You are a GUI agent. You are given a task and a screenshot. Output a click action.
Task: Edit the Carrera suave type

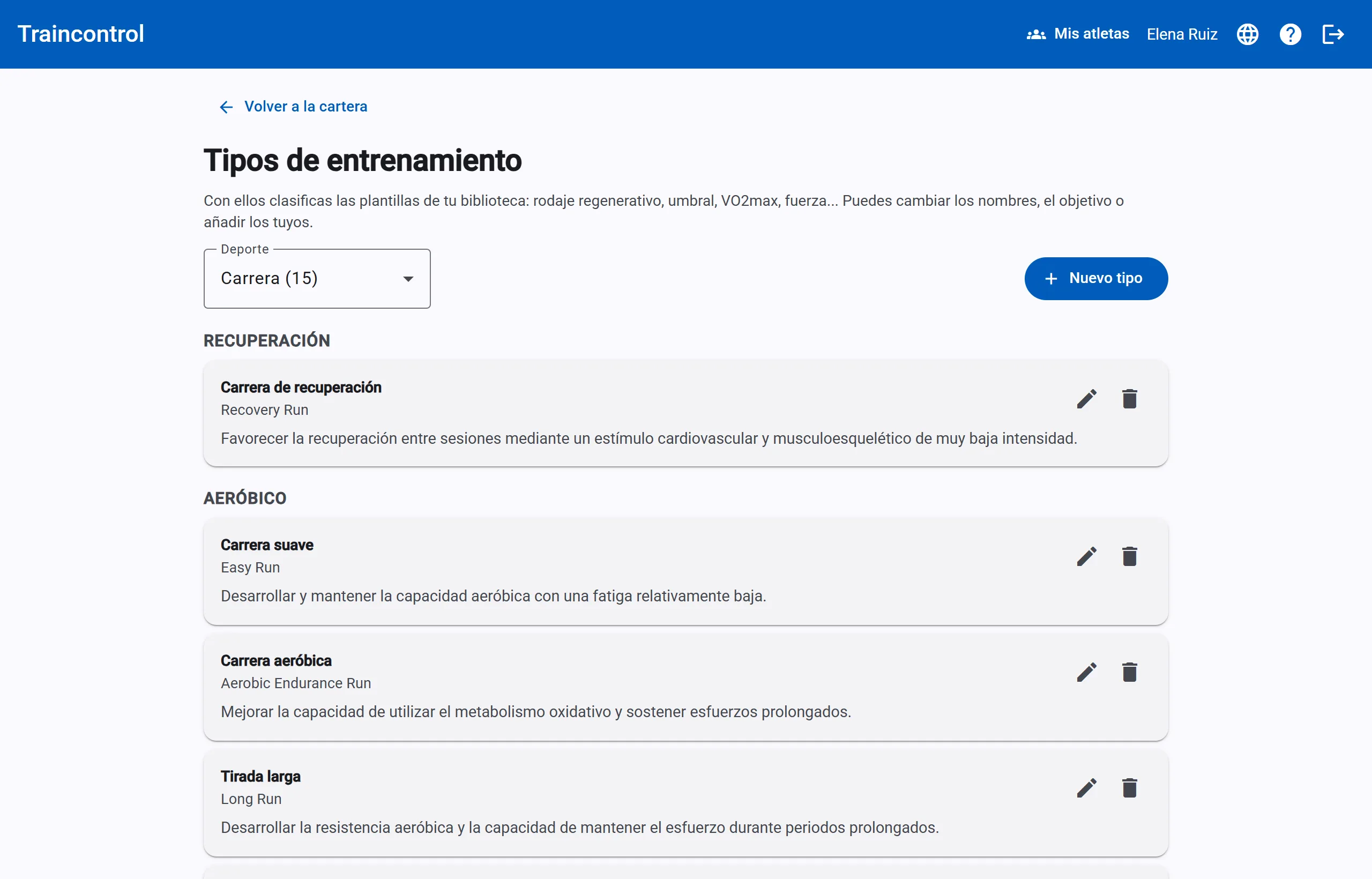pyautogui.click(x=1087, y=556)
